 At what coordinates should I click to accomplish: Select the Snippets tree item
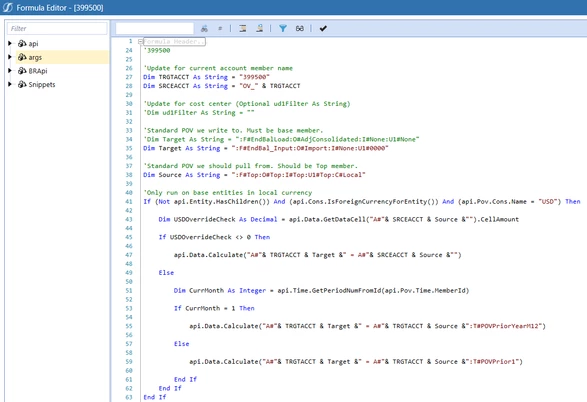pos(42,85)
